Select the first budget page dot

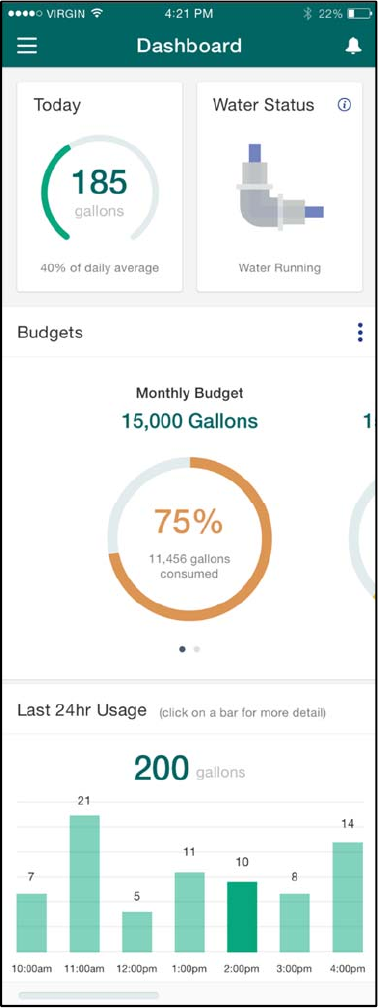183,649
